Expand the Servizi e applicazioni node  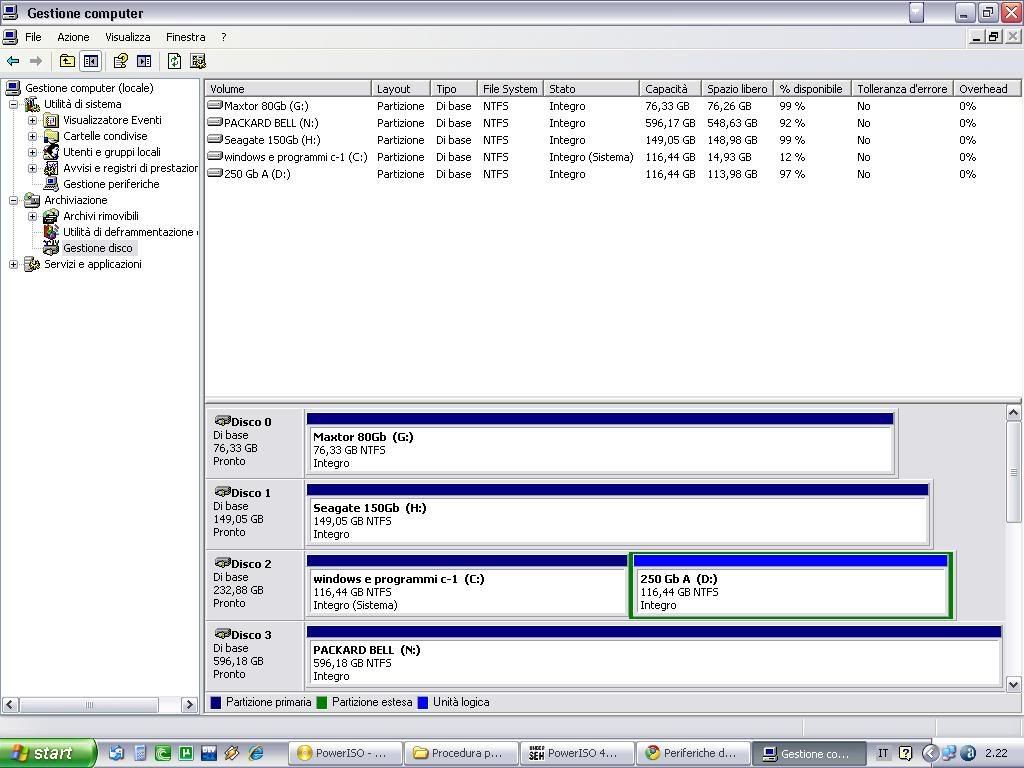13,264
